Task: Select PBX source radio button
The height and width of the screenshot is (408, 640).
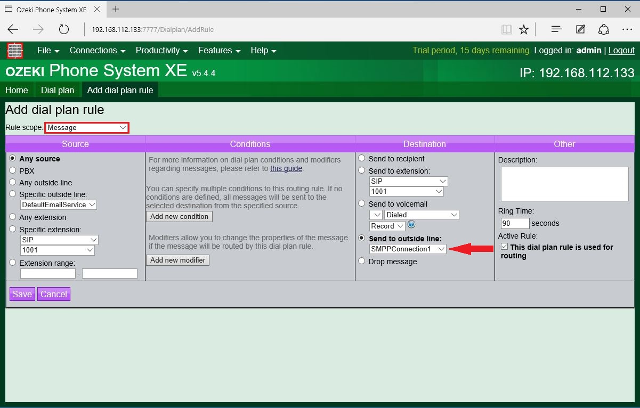Action: click(x=13, y=170)
